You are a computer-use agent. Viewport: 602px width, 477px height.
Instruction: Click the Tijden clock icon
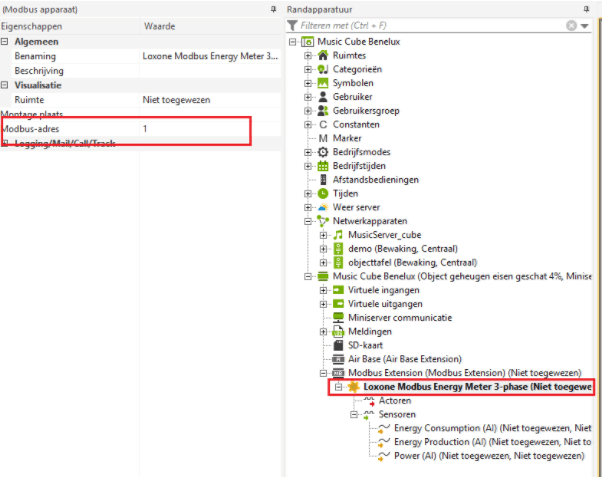coord(323,193)
